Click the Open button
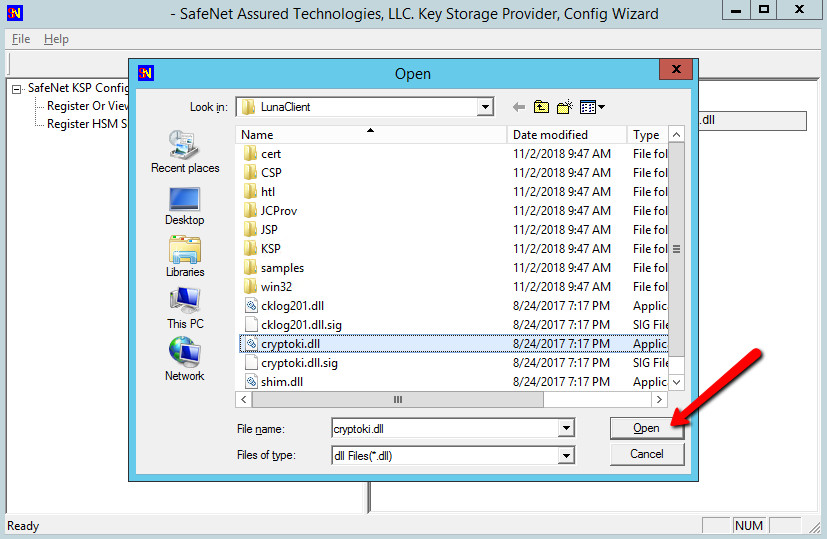Screen dimensions: 827x539 [646, 428]
